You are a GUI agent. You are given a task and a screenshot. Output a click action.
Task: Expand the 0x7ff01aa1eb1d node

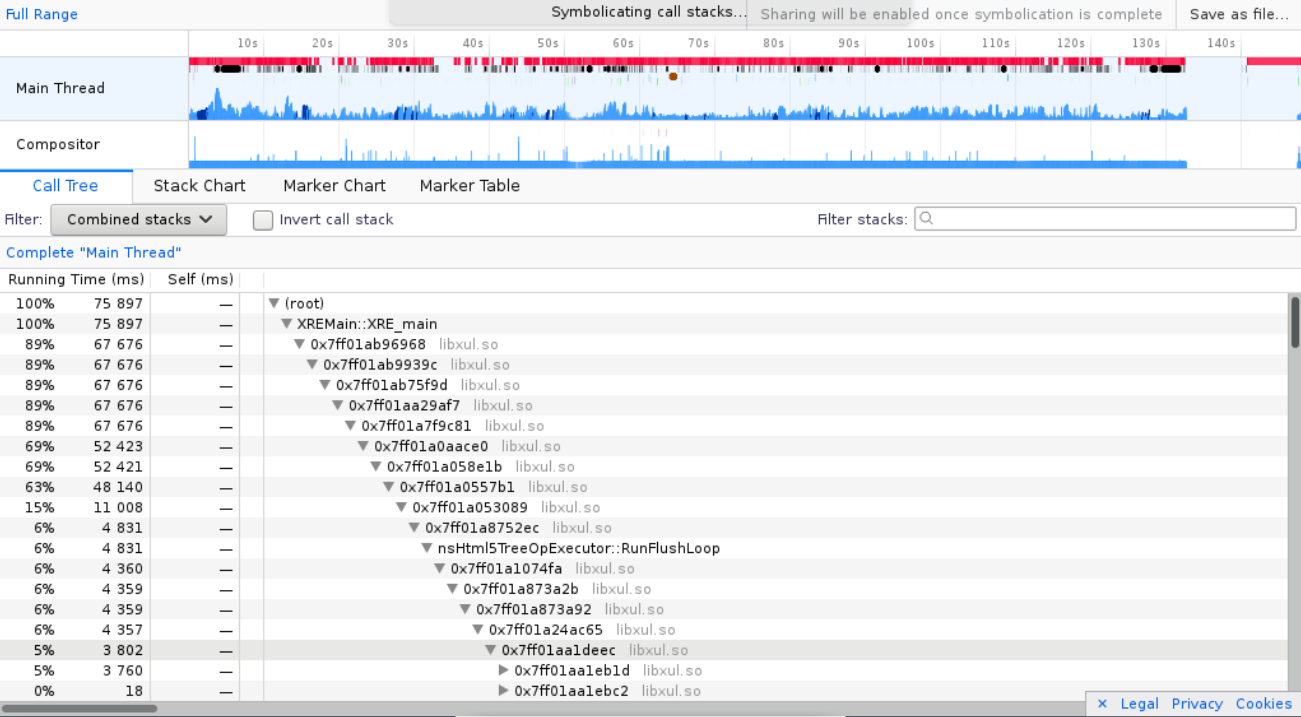(504, 671)
